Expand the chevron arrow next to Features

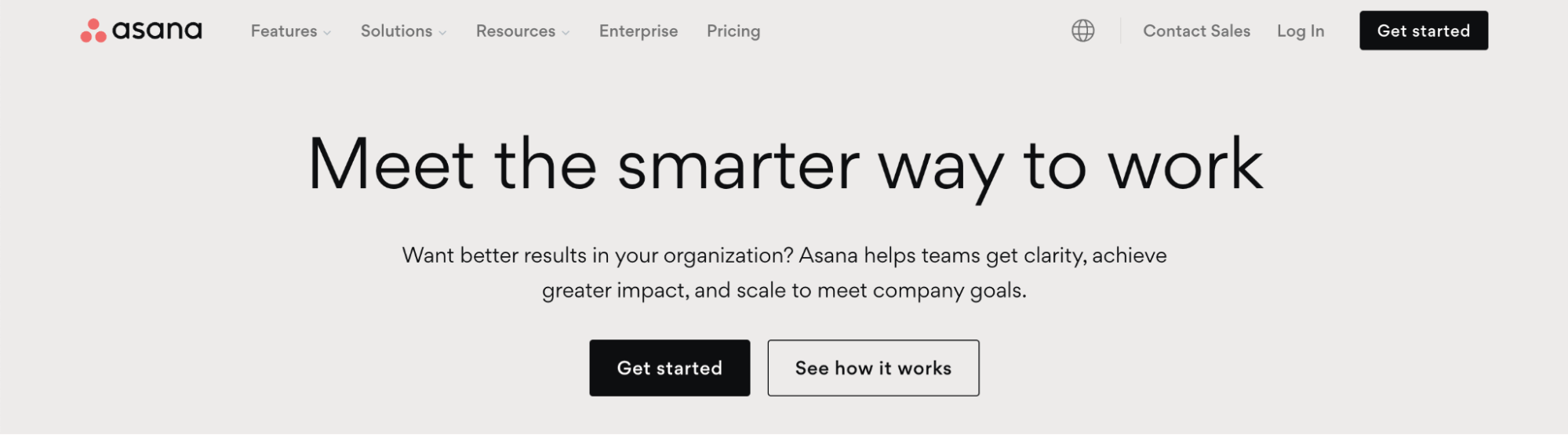327,33
